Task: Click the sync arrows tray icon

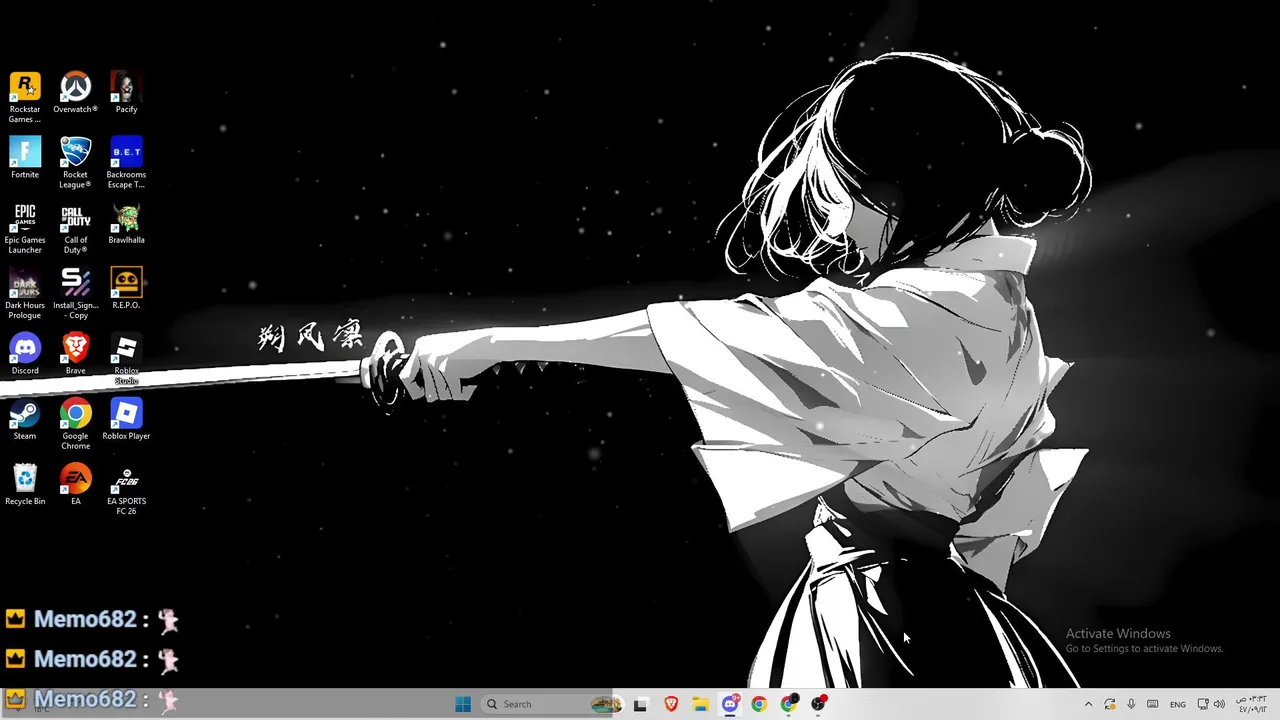Action: click(1110, 704)
